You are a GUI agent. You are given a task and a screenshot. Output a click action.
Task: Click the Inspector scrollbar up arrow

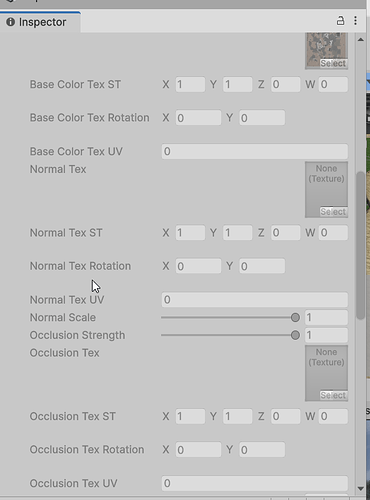click(360, 40)
